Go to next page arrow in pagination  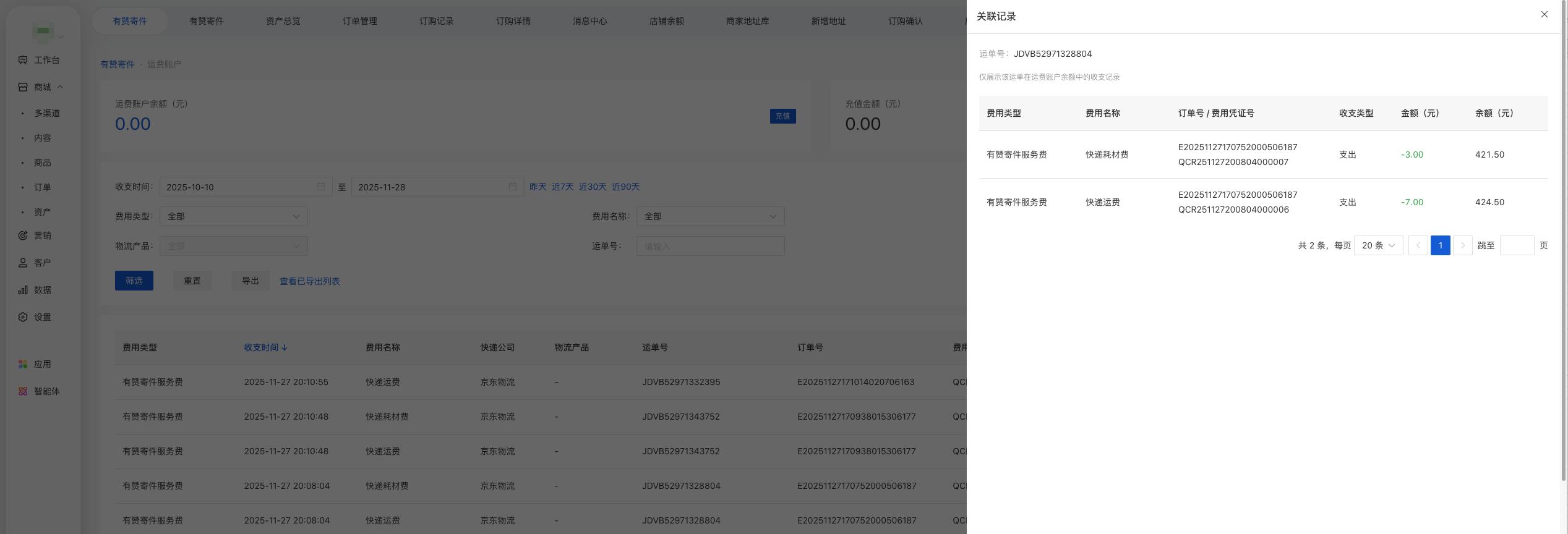click(x=1463, y=245)
